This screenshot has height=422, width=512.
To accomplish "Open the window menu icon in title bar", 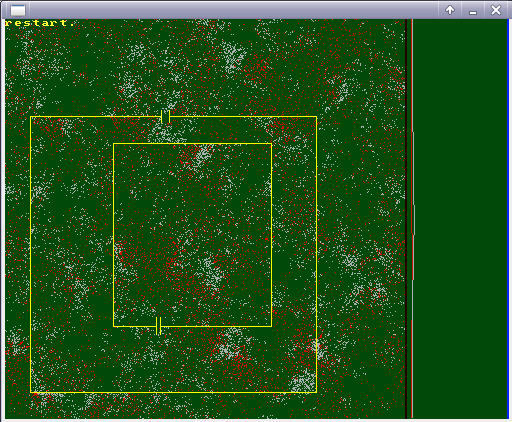I will 18,10.
